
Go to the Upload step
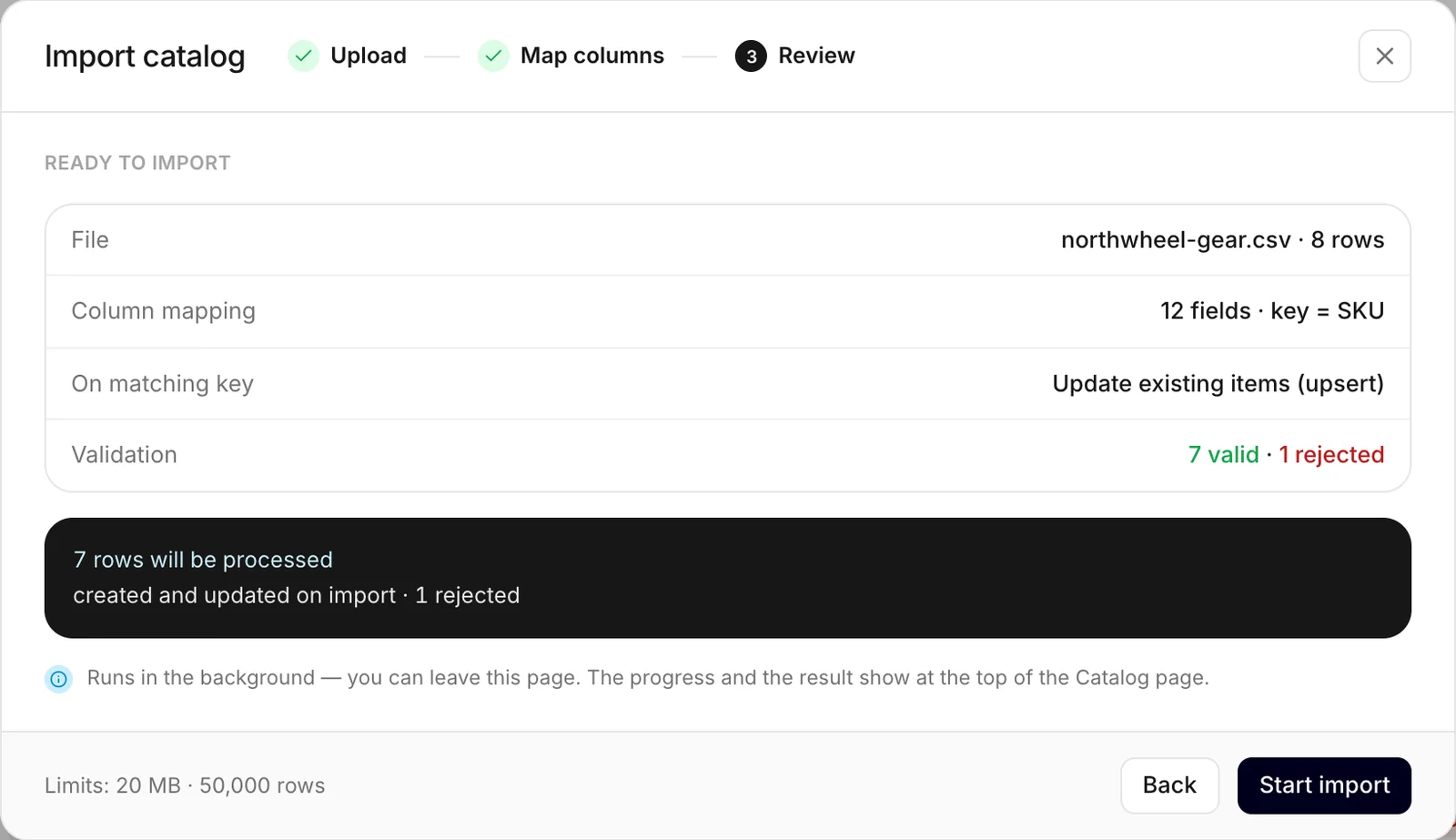368,56
